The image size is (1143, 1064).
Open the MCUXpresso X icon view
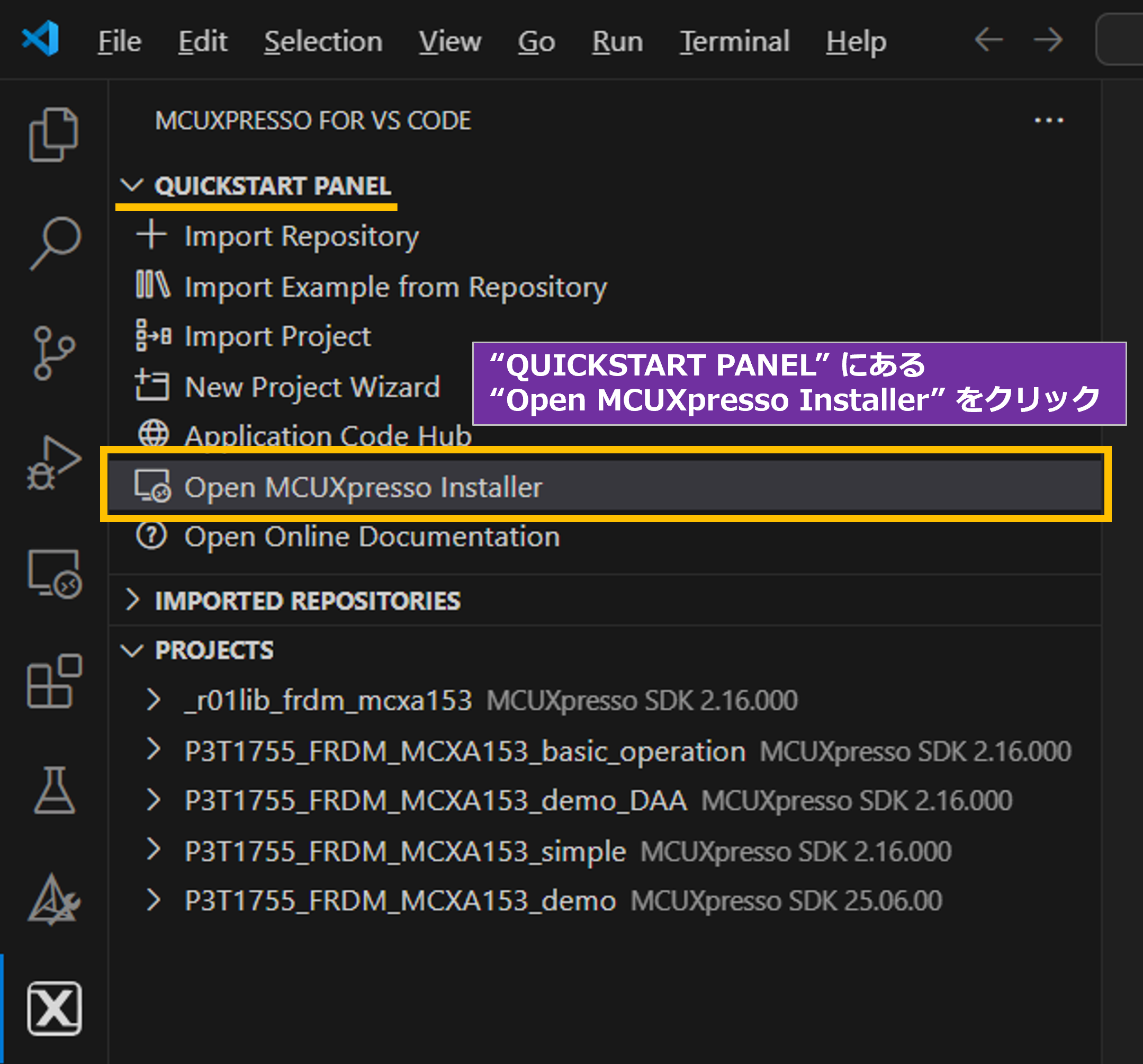point(55,1009)
